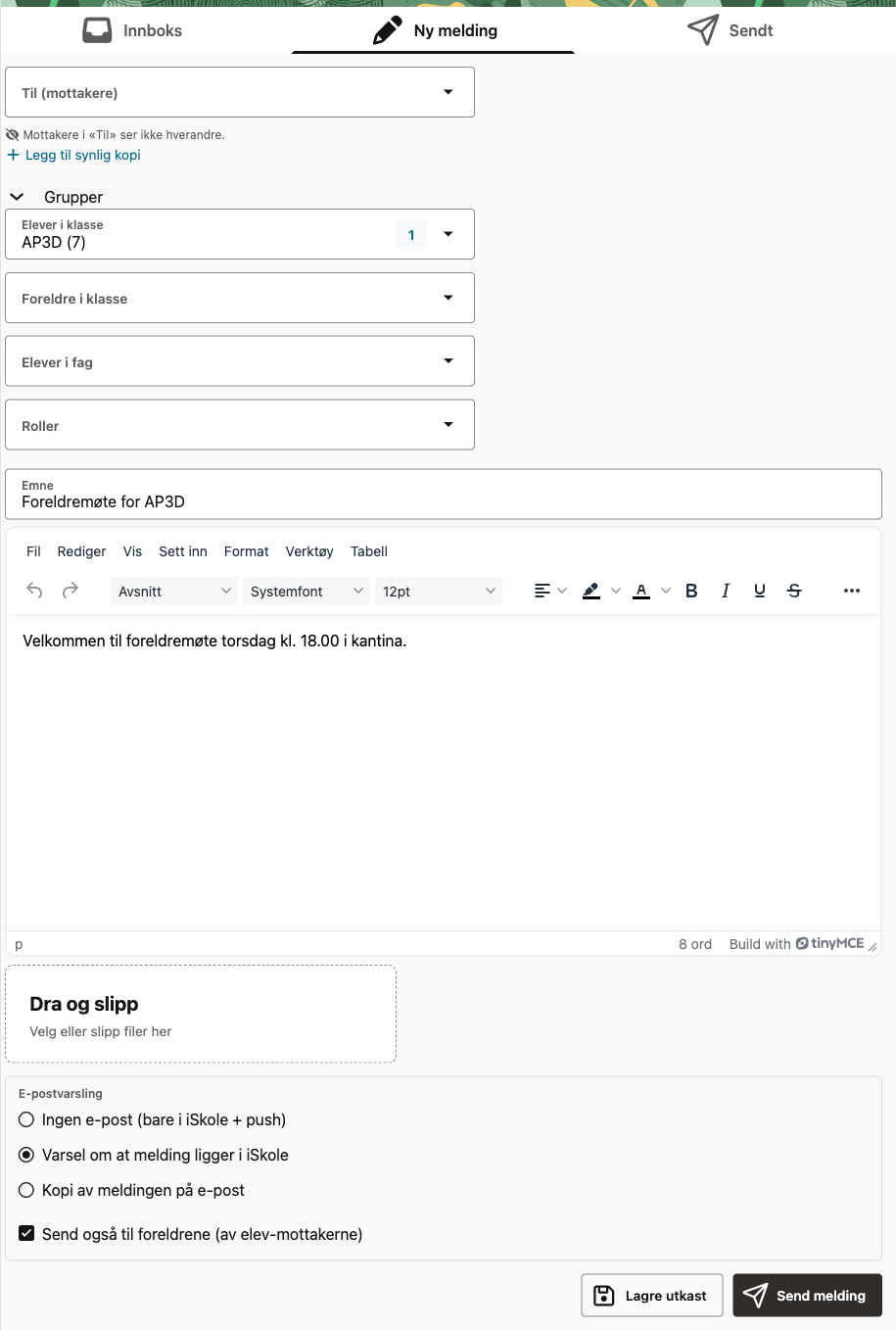The height and width of the screenshot is (1330, 896).
Task: Open the Avsnitt paragraph style dropdown
Action: (174, 591)
